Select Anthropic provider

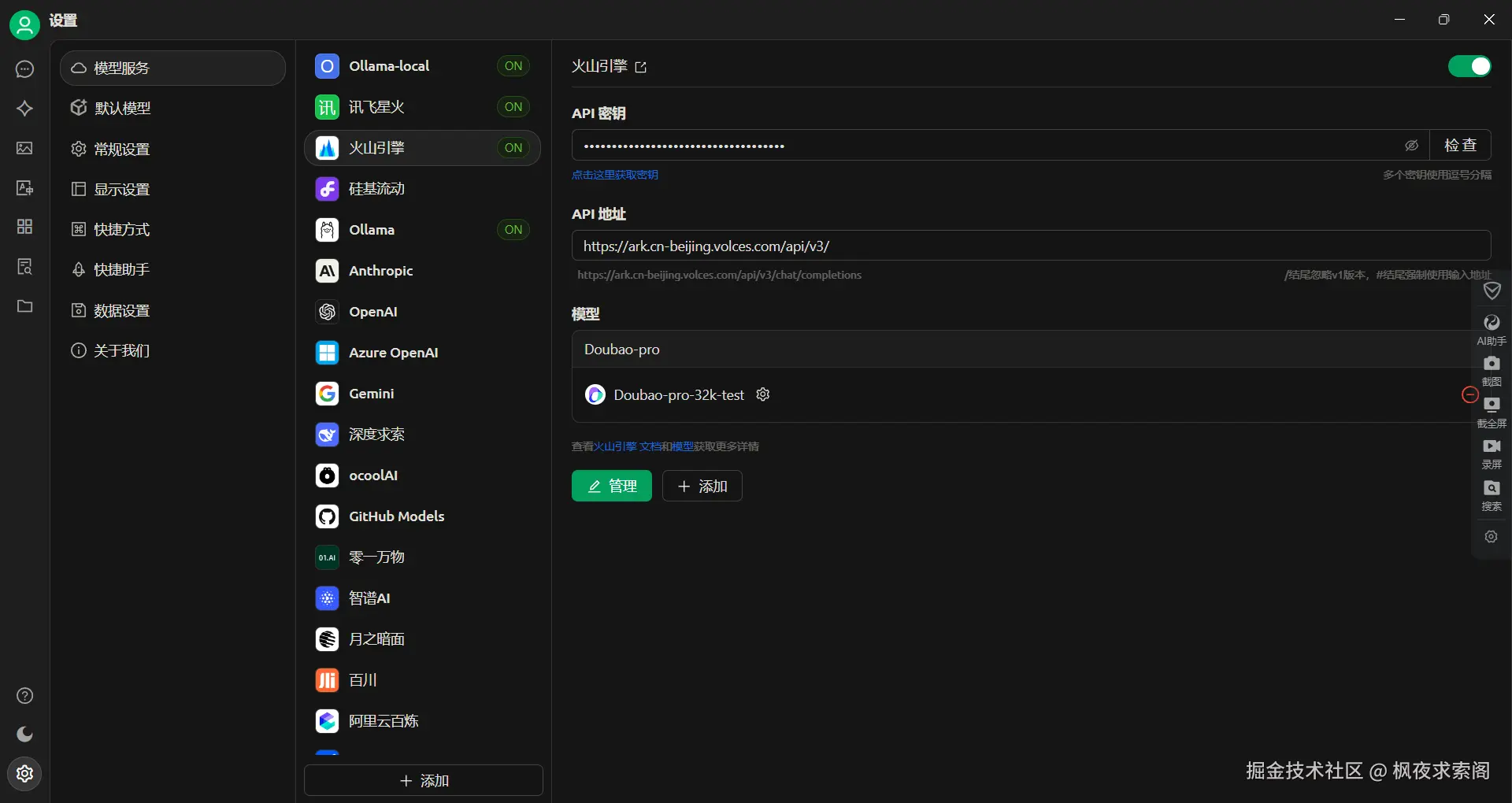click(x=422, y=271)
